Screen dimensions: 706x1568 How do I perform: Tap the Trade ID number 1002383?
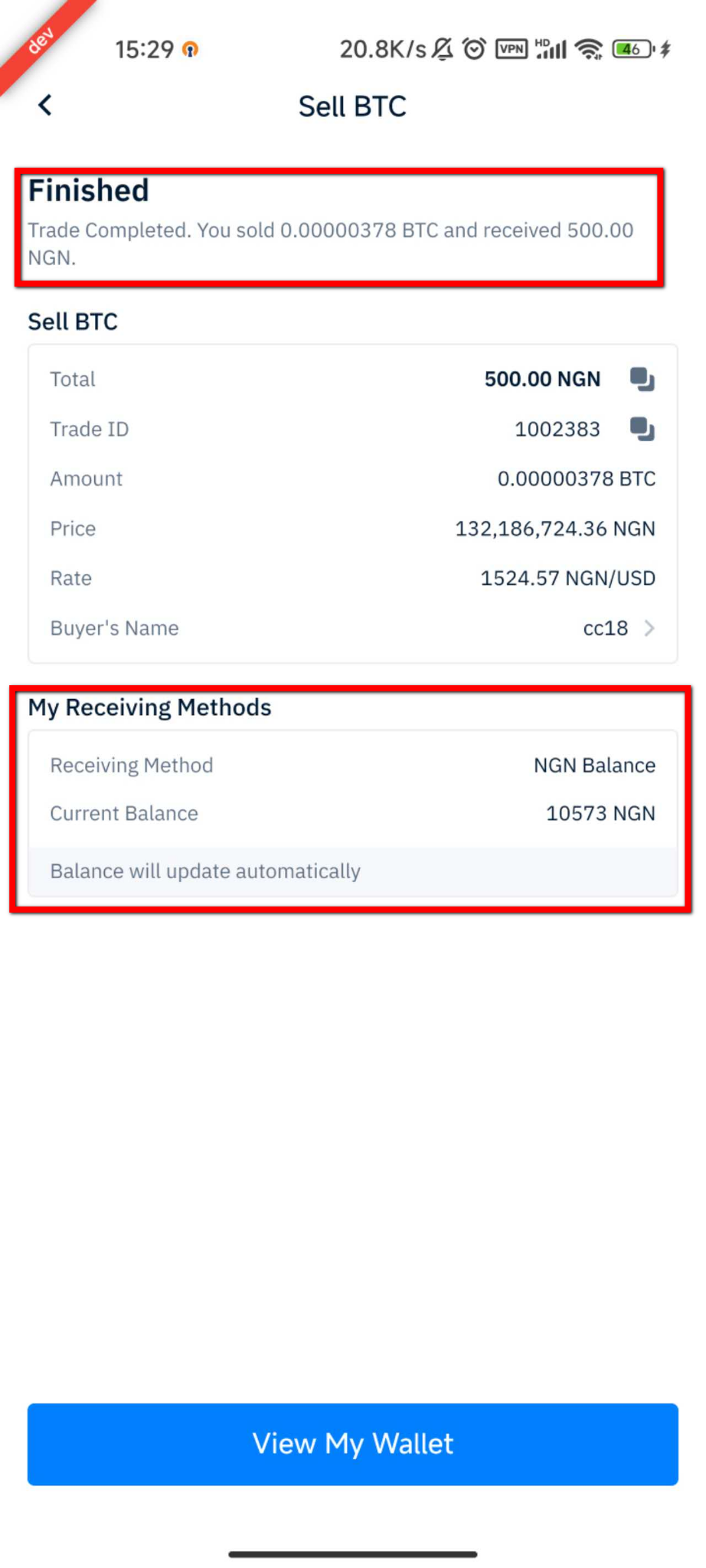pos(557,430)
